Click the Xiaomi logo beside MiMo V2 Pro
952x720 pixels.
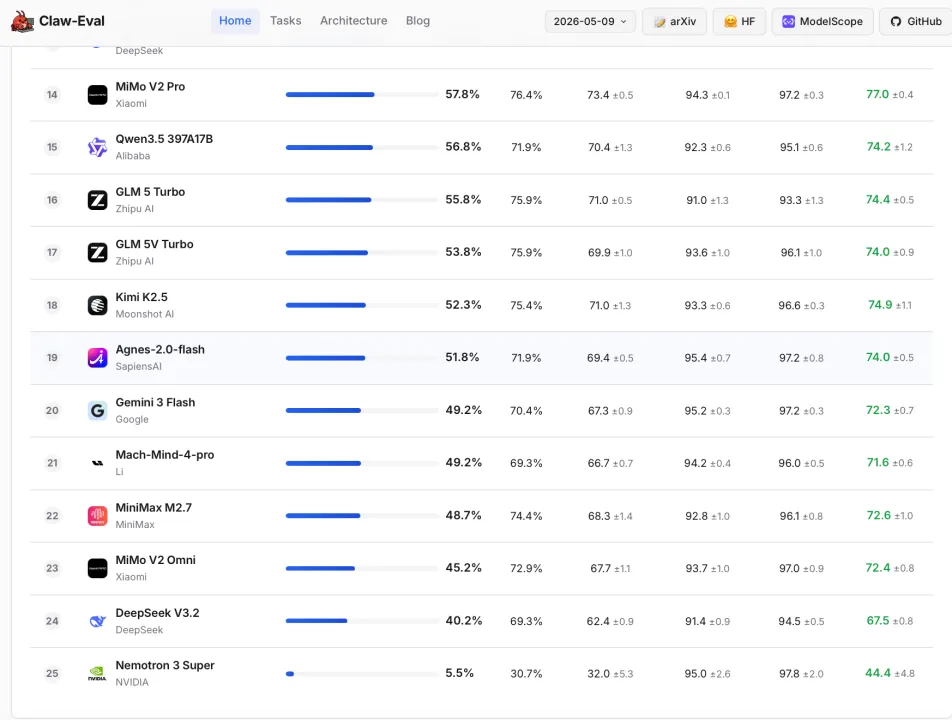(x=97, y=95)
